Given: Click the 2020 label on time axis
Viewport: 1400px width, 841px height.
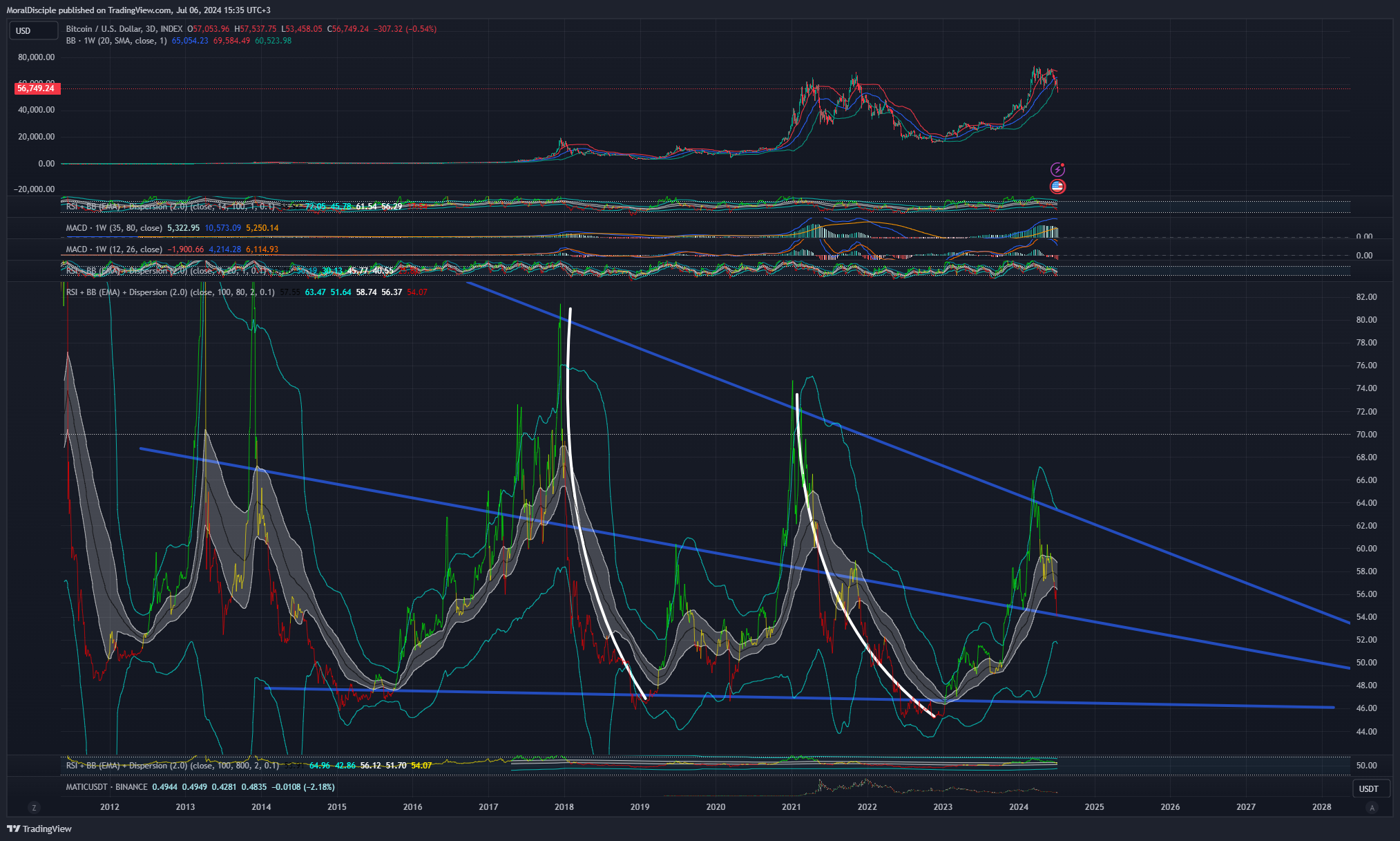Looking at the screenshot, I should 716,807.
